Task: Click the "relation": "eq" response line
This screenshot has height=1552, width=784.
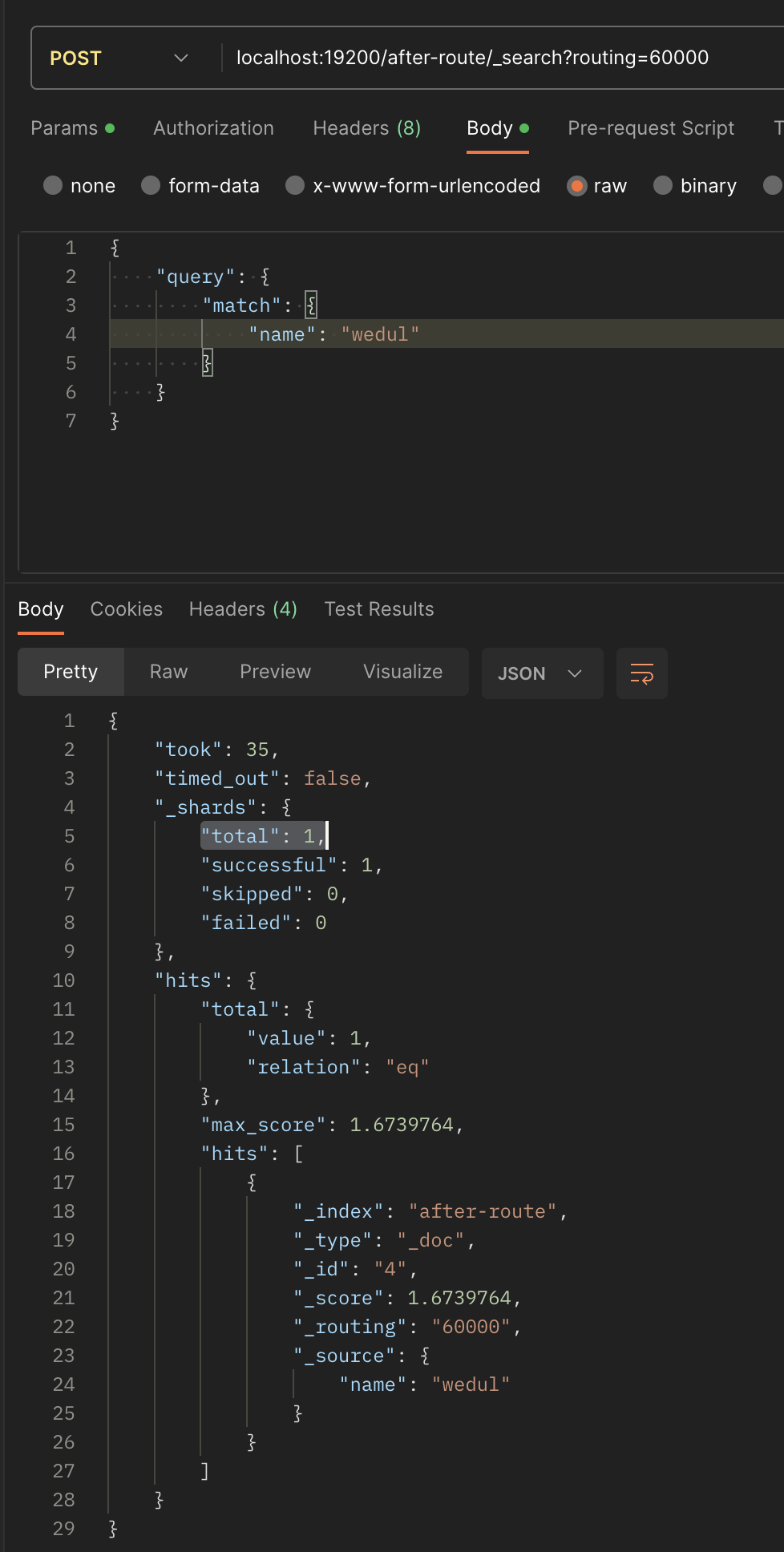Action: (338, 1067)
